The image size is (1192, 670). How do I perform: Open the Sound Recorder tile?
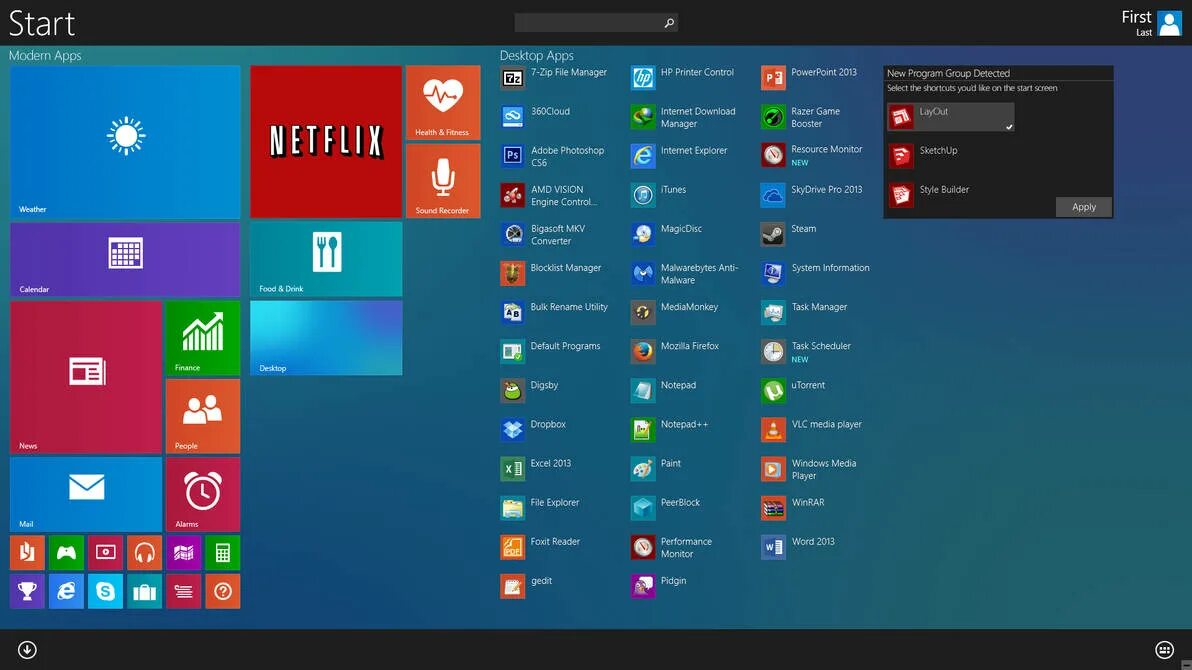click(x=442, y=181)
